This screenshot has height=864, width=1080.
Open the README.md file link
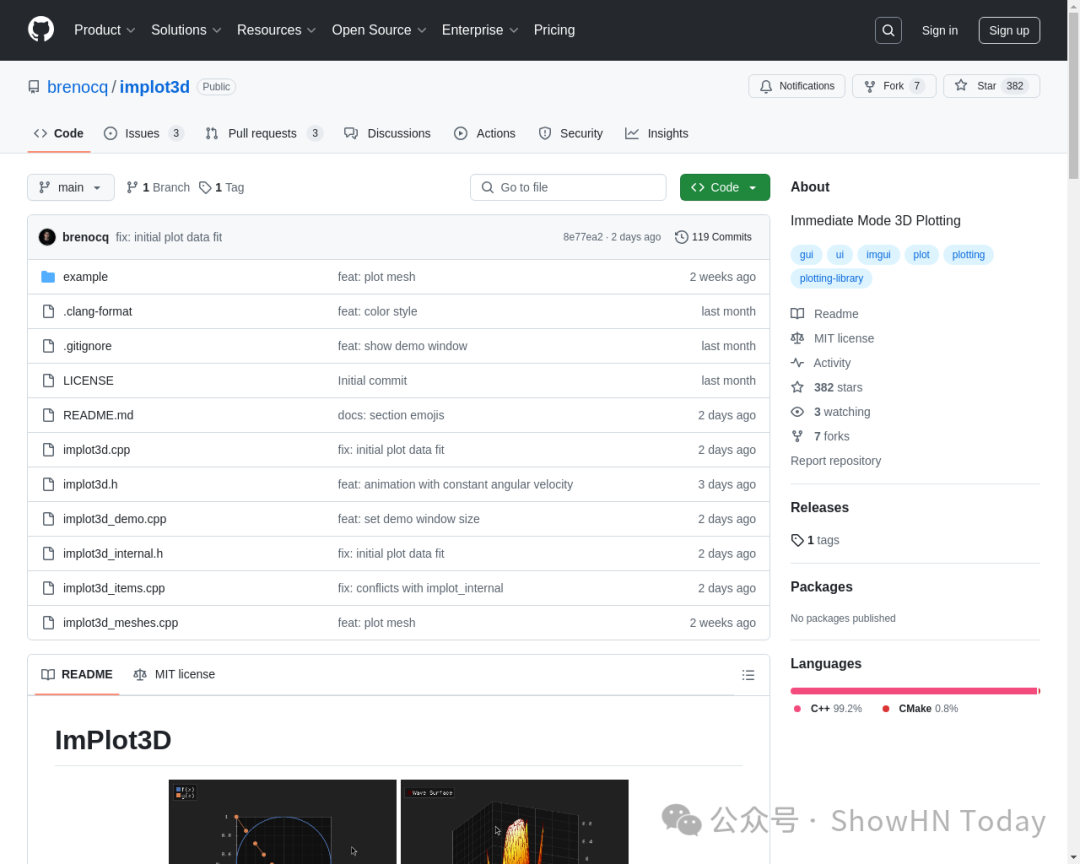click(97, 415)
